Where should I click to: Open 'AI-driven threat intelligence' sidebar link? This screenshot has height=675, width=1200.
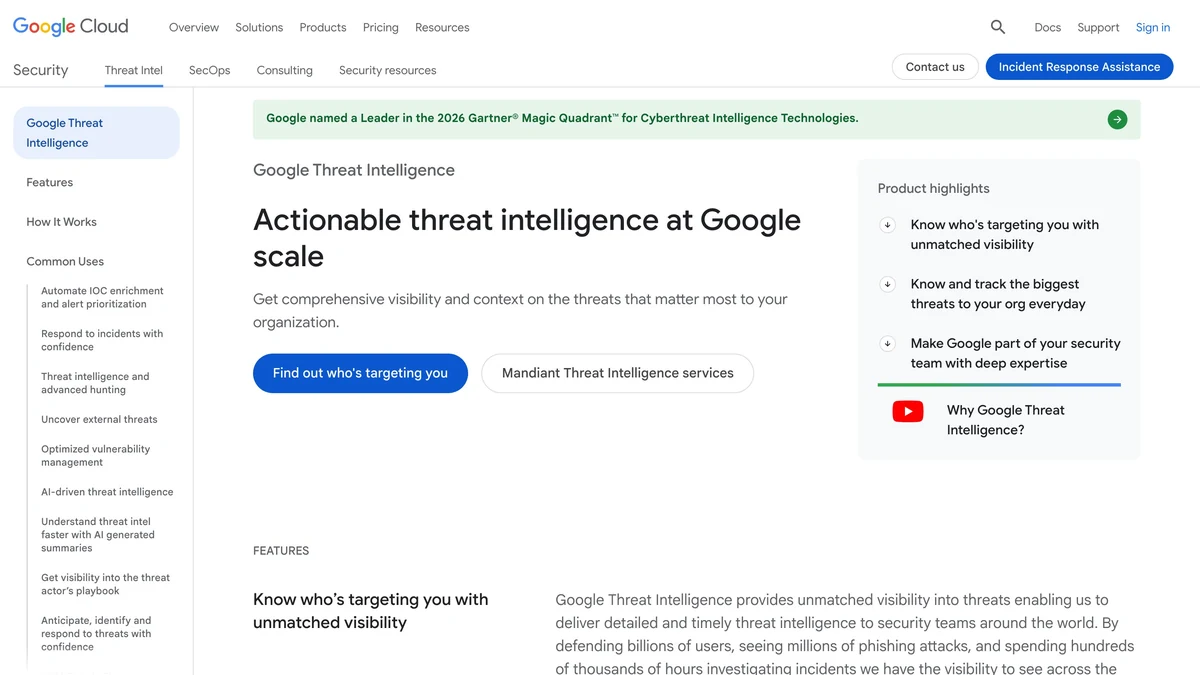click(107, 492)
